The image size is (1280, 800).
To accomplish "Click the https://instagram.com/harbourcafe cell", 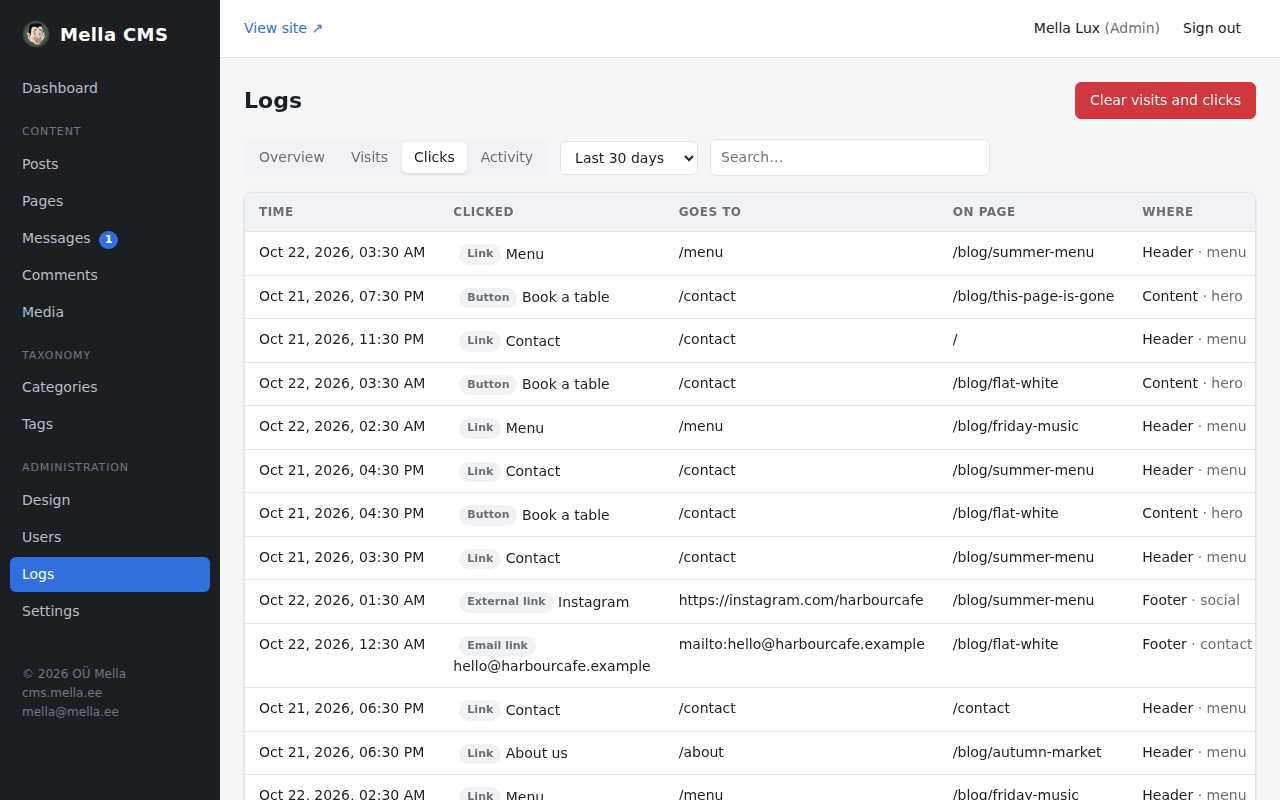I will [801, 600].
